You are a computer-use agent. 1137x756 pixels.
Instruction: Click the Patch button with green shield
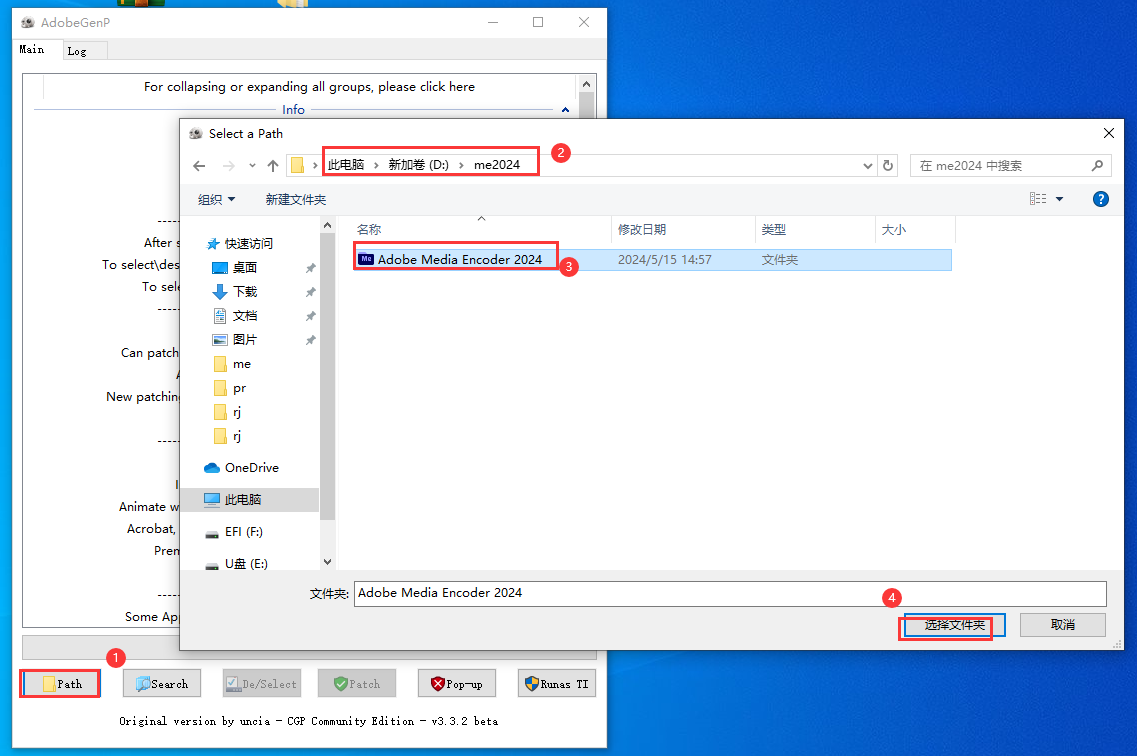pos(357,684)
